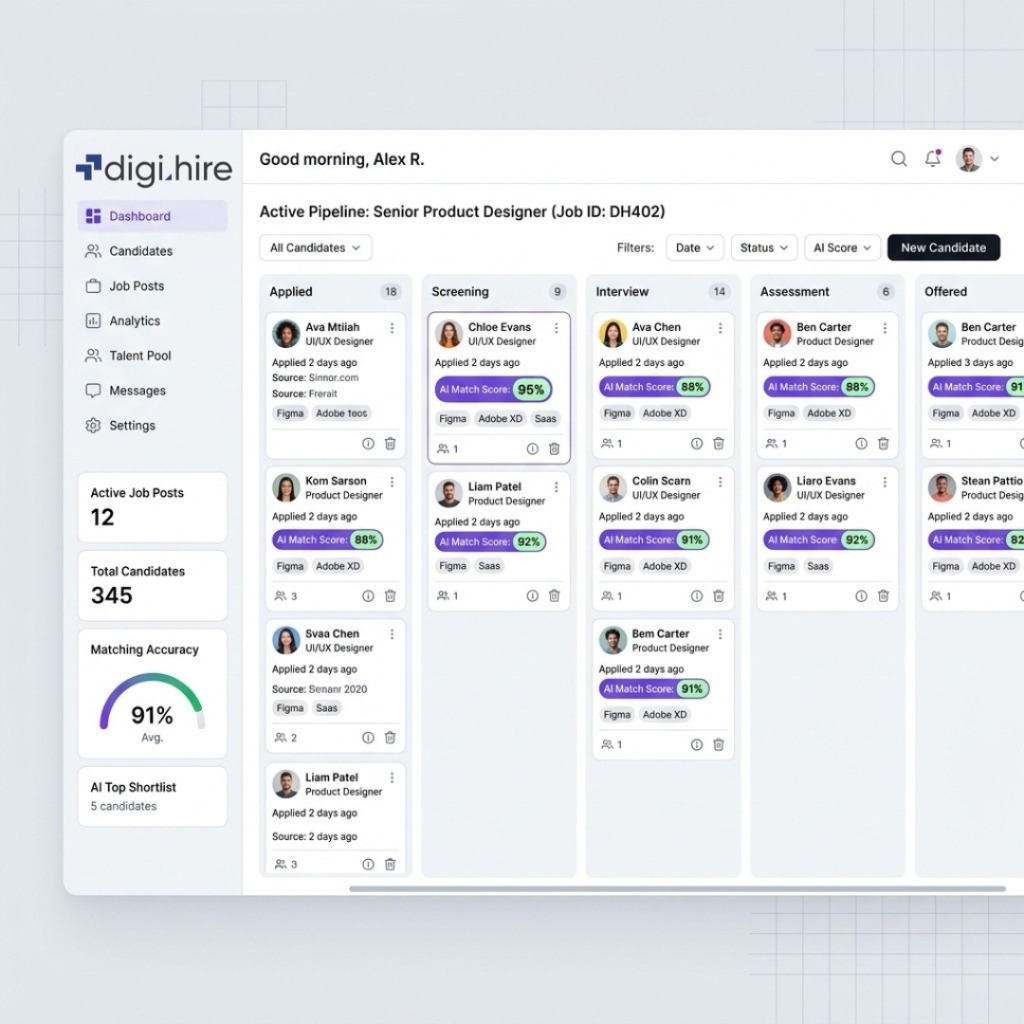Open the Dashboard menu item
This screenshot has height=1024, width=1024.
(152, 216)
